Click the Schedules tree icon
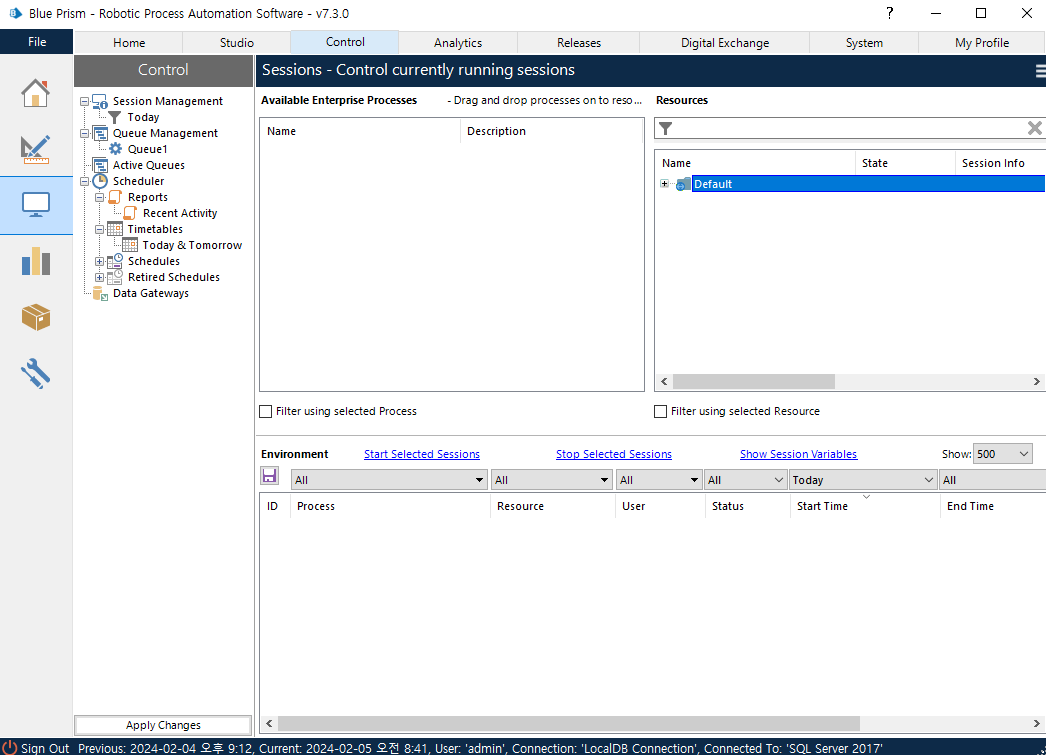 coord(115,261)
